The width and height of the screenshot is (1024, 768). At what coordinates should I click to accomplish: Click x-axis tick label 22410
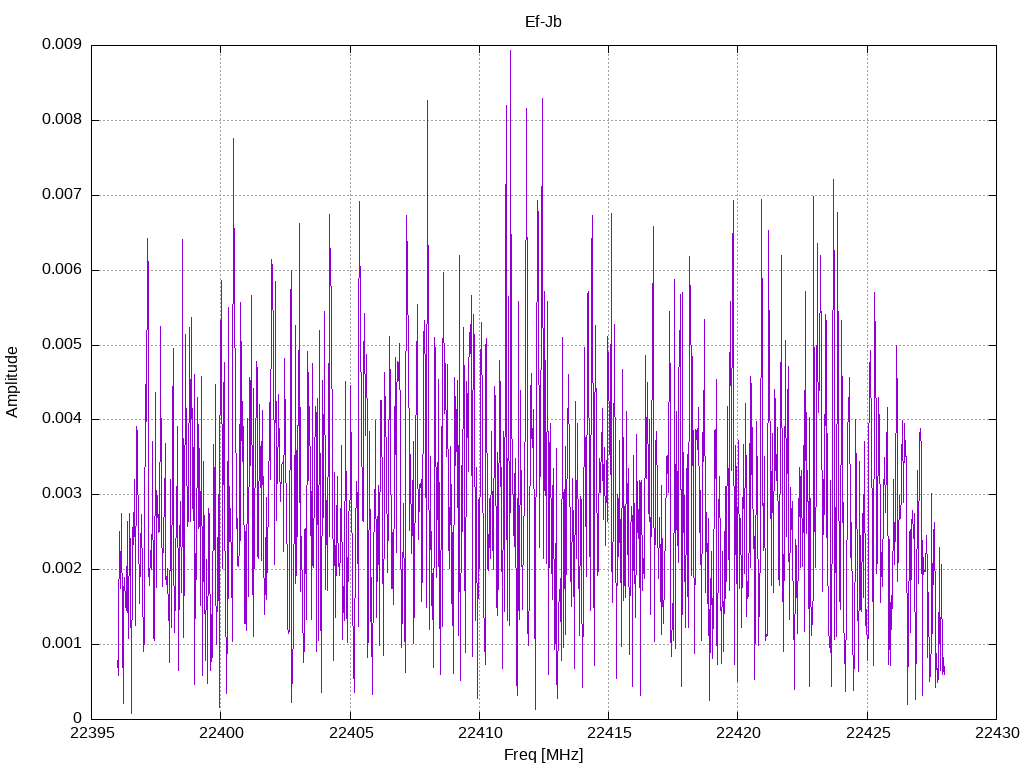pyautogui.click(x=479, y=733)
